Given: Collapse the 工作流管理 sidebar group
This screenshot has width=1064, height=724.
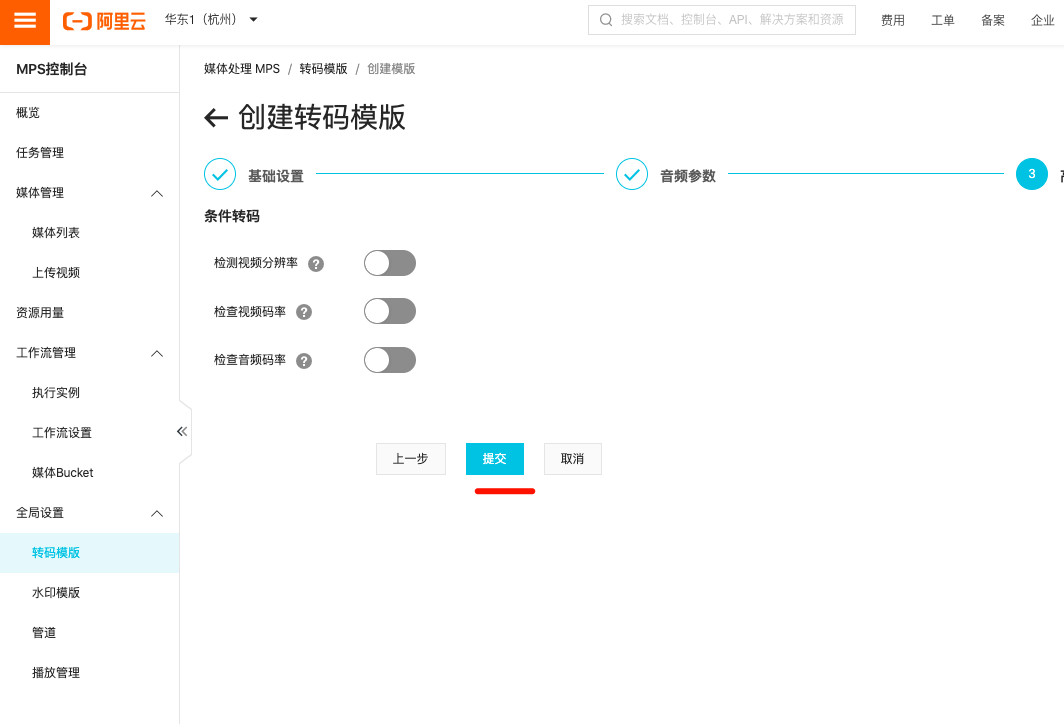Looking at the screenshot, I should [157, 353].
